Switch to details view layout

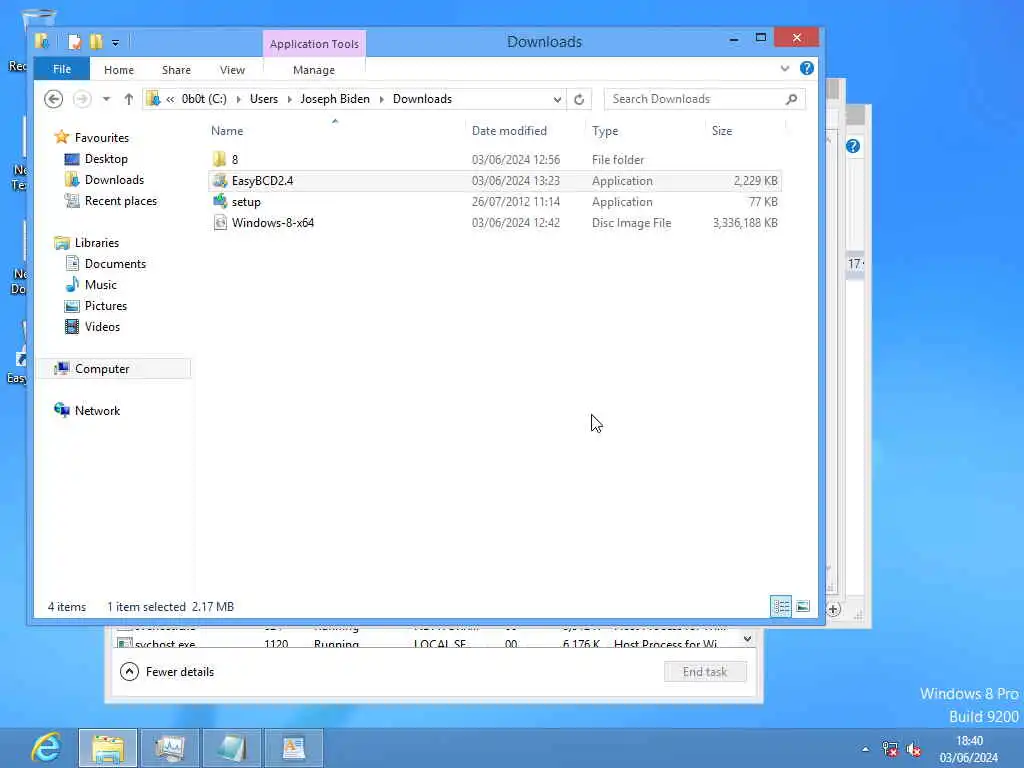coord(780,607)
